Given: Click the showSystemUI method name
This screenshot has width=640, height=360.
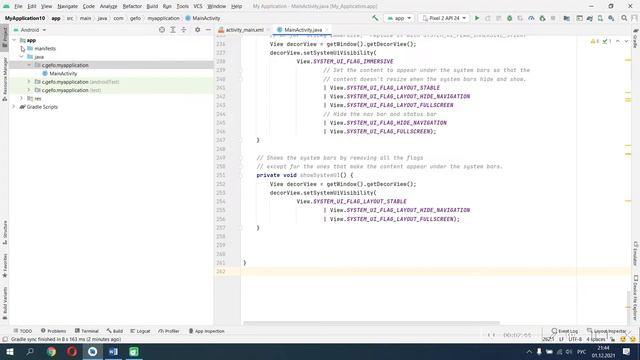Looking at the screenshot, I should click(x=320, y=175).
